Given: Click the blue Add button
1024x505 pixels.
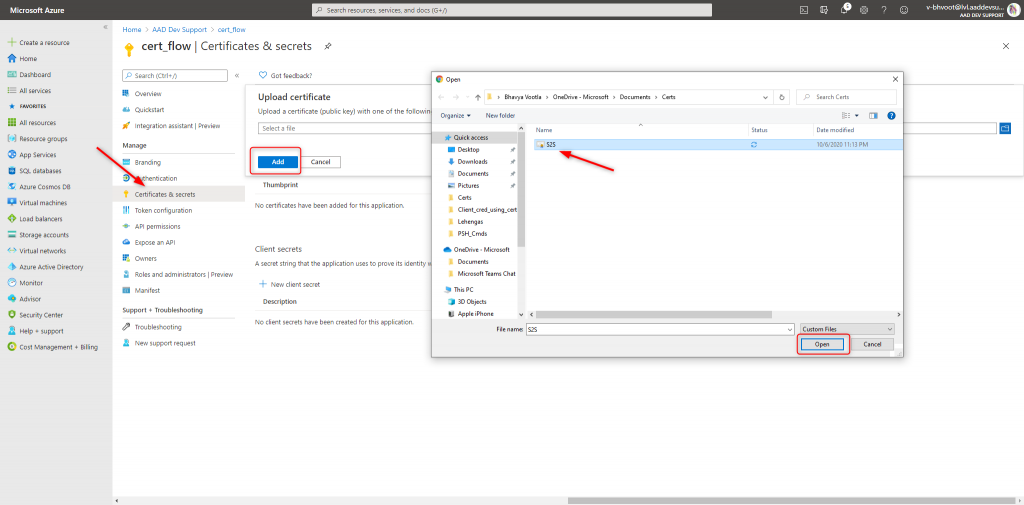Looking at the screenshot, I should (278, 162).
